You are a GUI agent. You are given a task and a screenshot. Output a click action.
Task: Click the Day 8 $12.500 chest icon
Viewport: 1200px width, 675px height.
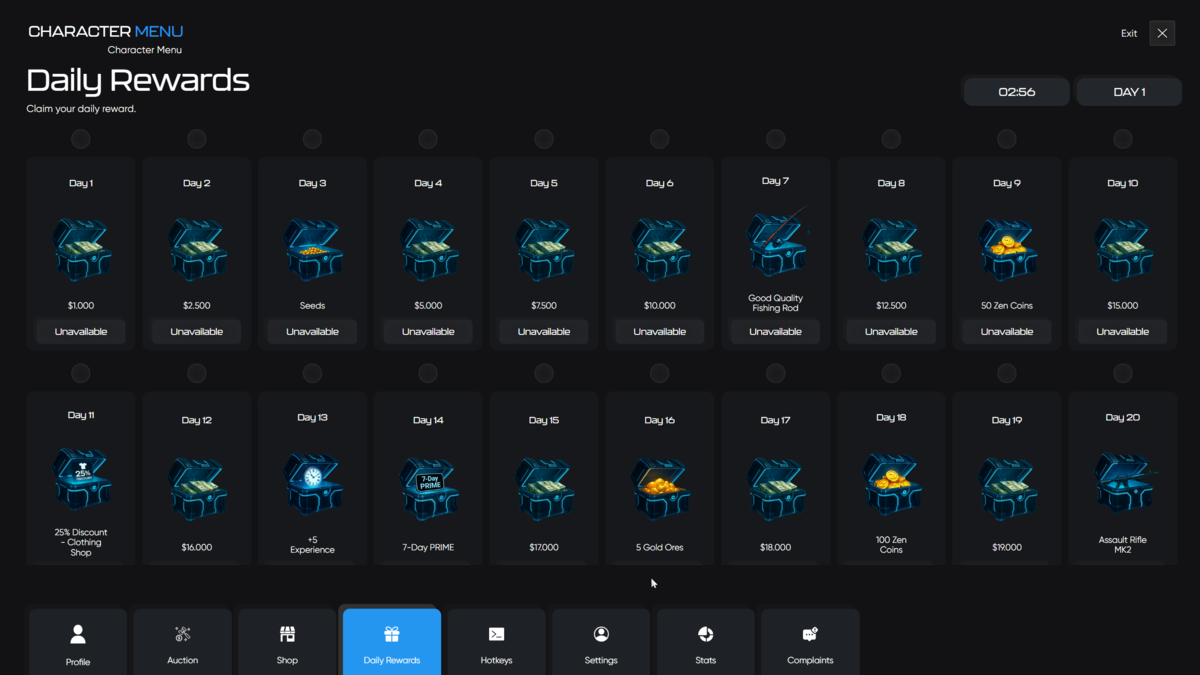click(891, 250)
